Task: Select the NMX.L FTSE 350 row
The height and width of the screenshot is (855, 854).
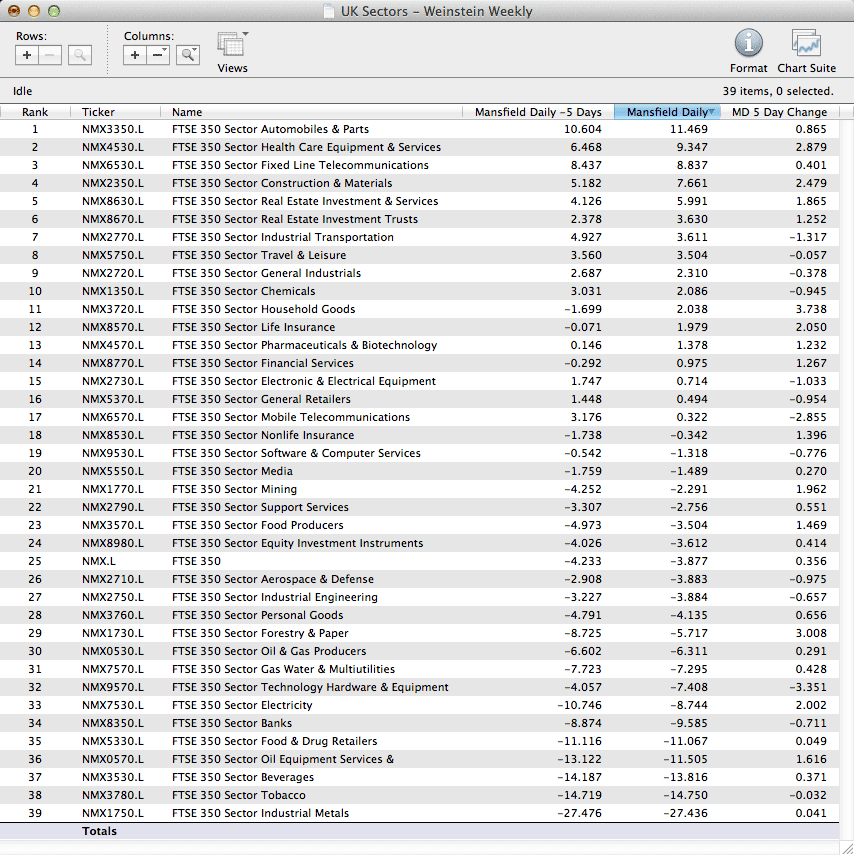Action: pyautogui.click(x=196, y=561)
